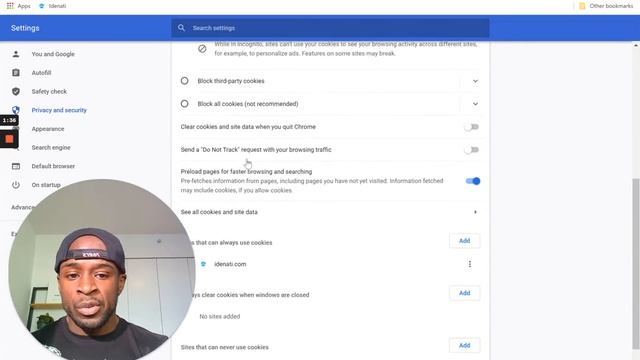Image resolution: width=640 pixels, height=360 pixels.
Task: Click the Default browser window icon
Action: (x=16, y=166)
